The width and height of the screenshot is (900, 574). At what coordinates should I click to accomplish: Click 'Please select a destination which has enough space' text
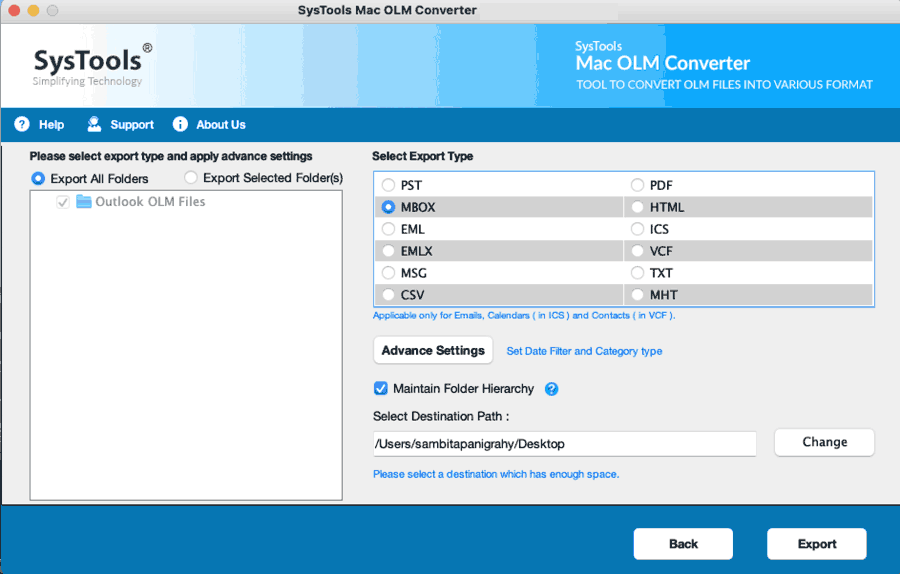click(x=496, y=474)
